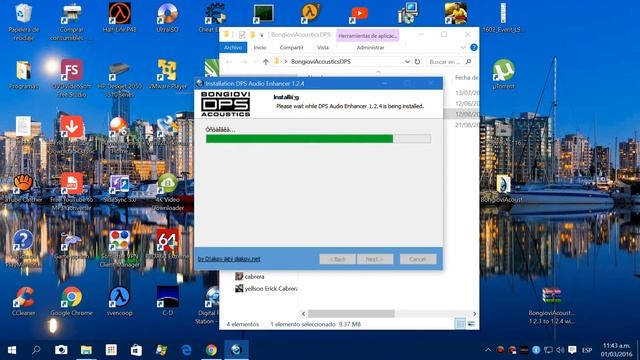Screen dimensions: 640x360
Task: Launch the svencoop desktop shortcut
Action: coord(119,301)
